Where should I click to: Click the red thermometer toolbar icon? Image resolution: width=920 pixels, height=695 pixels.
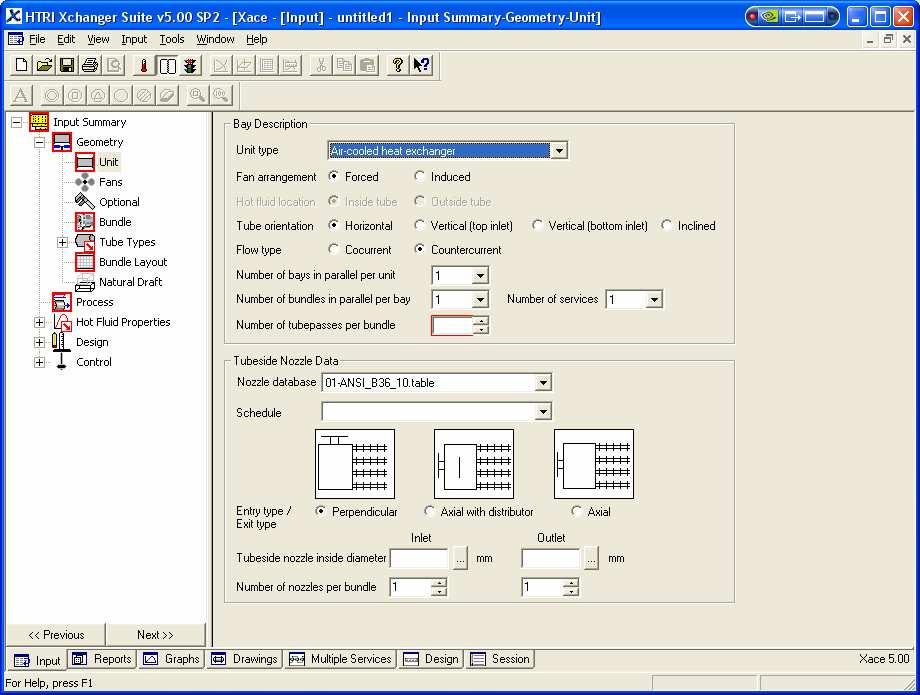pyautogui.click(x=143, y=65)
